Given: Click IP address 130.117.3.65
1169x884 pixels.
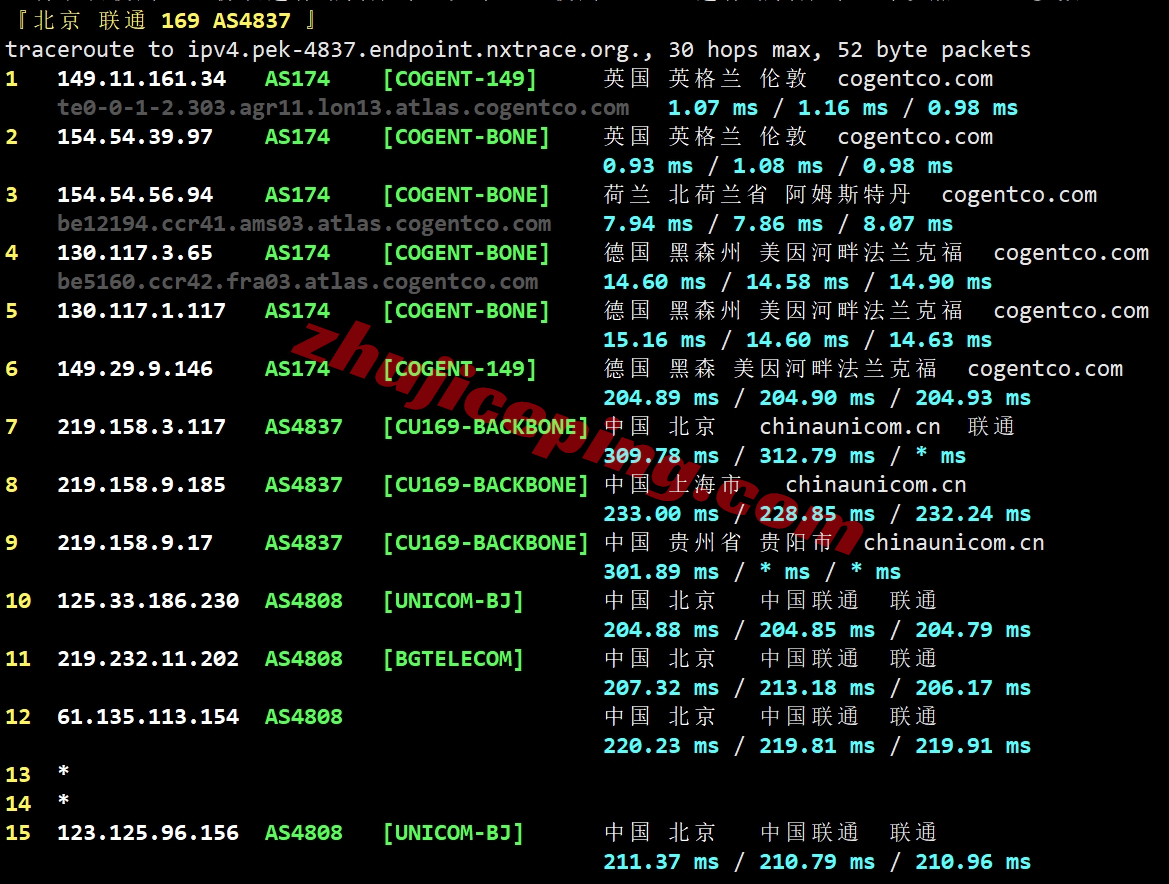Looking at the screenshot, I should [x=135, y=253].
